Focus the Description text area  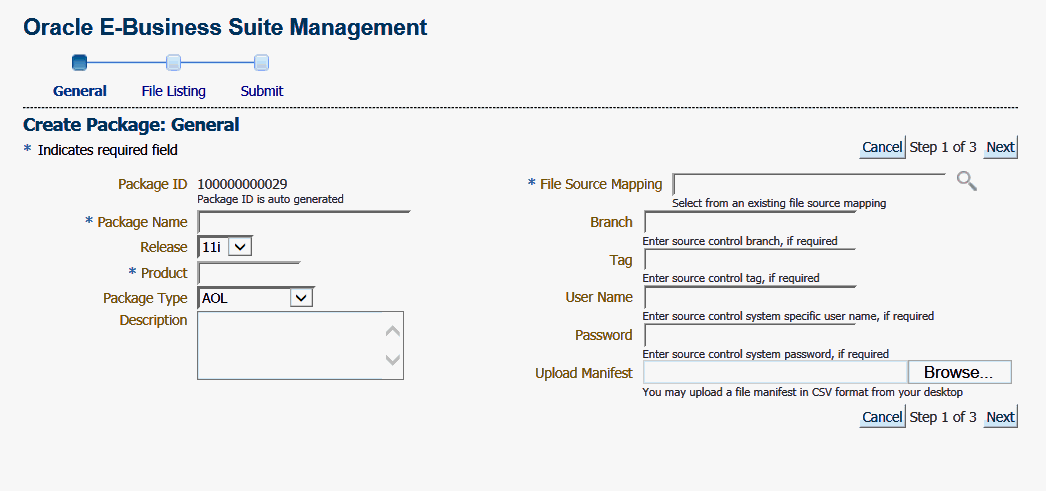pyautogui.click(x=300, y=346)
